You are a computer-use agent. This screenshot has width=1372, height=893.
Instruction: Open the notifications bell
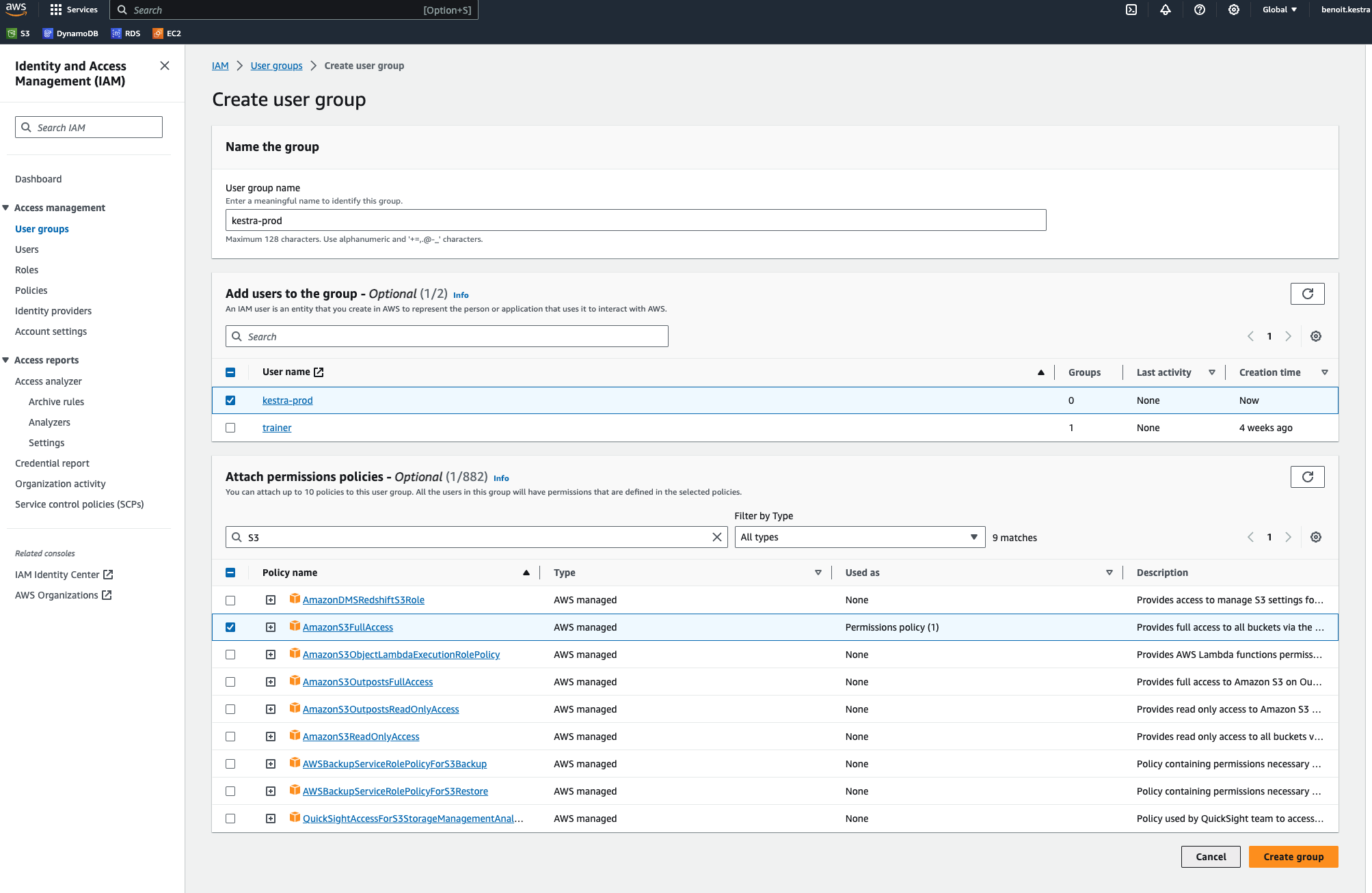pos(1166,10)
